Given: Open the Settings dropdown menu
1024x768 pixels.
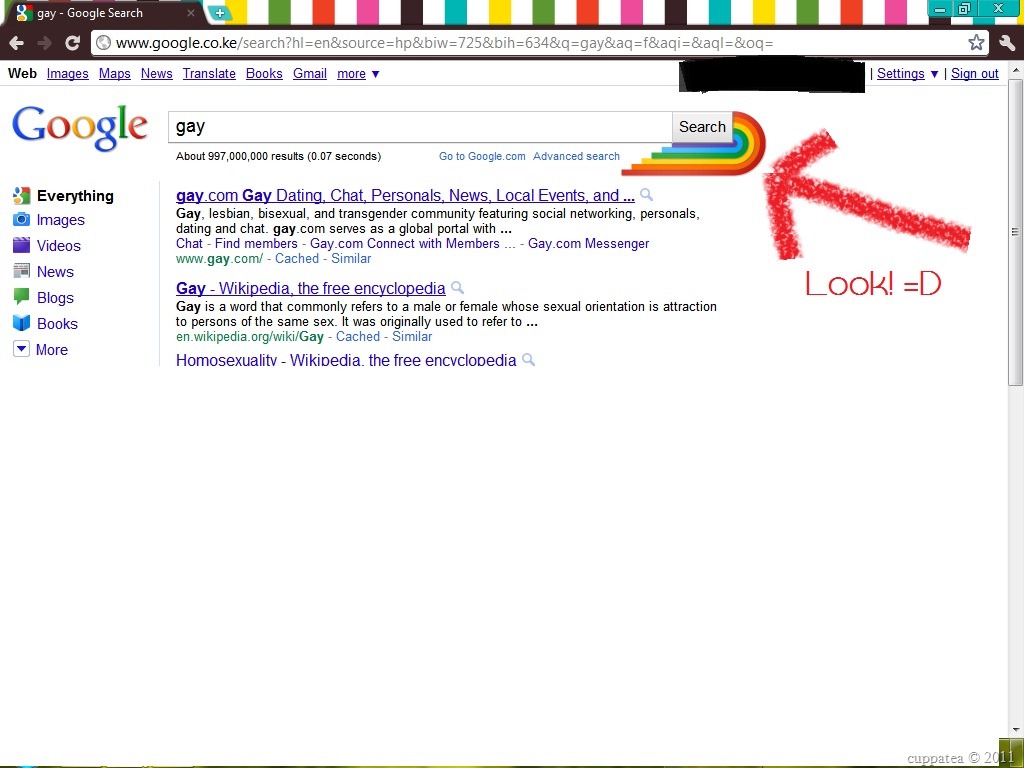Looking at the screenshot, I should click(907, 74).
